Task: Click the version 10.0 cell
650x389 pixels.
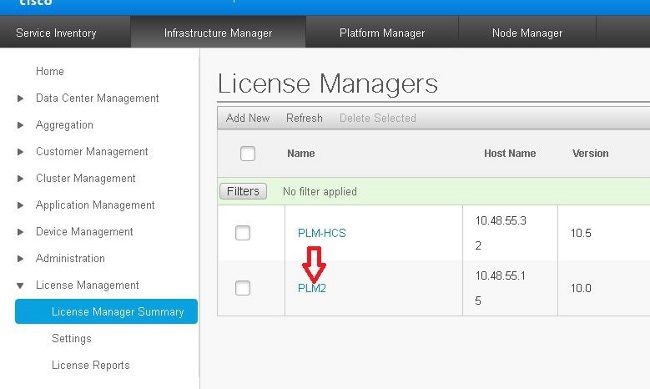Action: [581, 288]
